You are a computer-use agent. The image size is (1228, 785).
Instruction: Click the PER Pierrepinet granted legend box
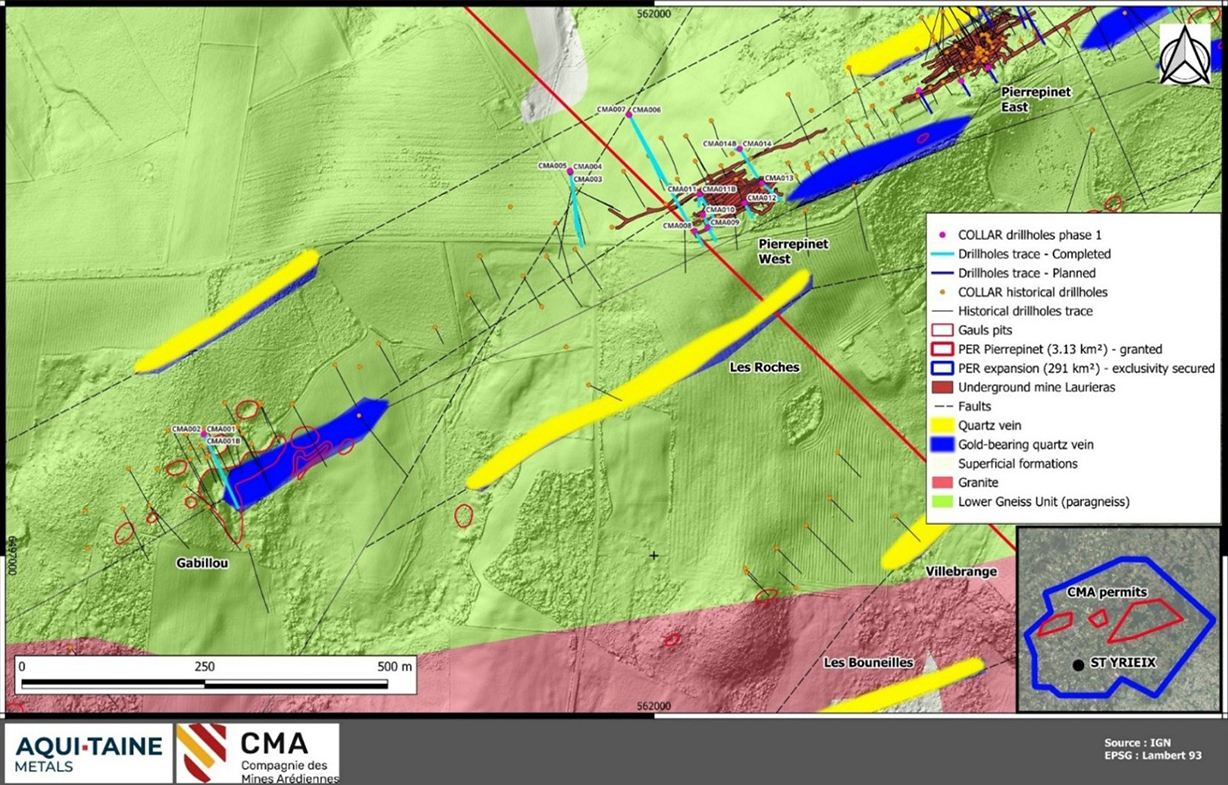(941, 349)
